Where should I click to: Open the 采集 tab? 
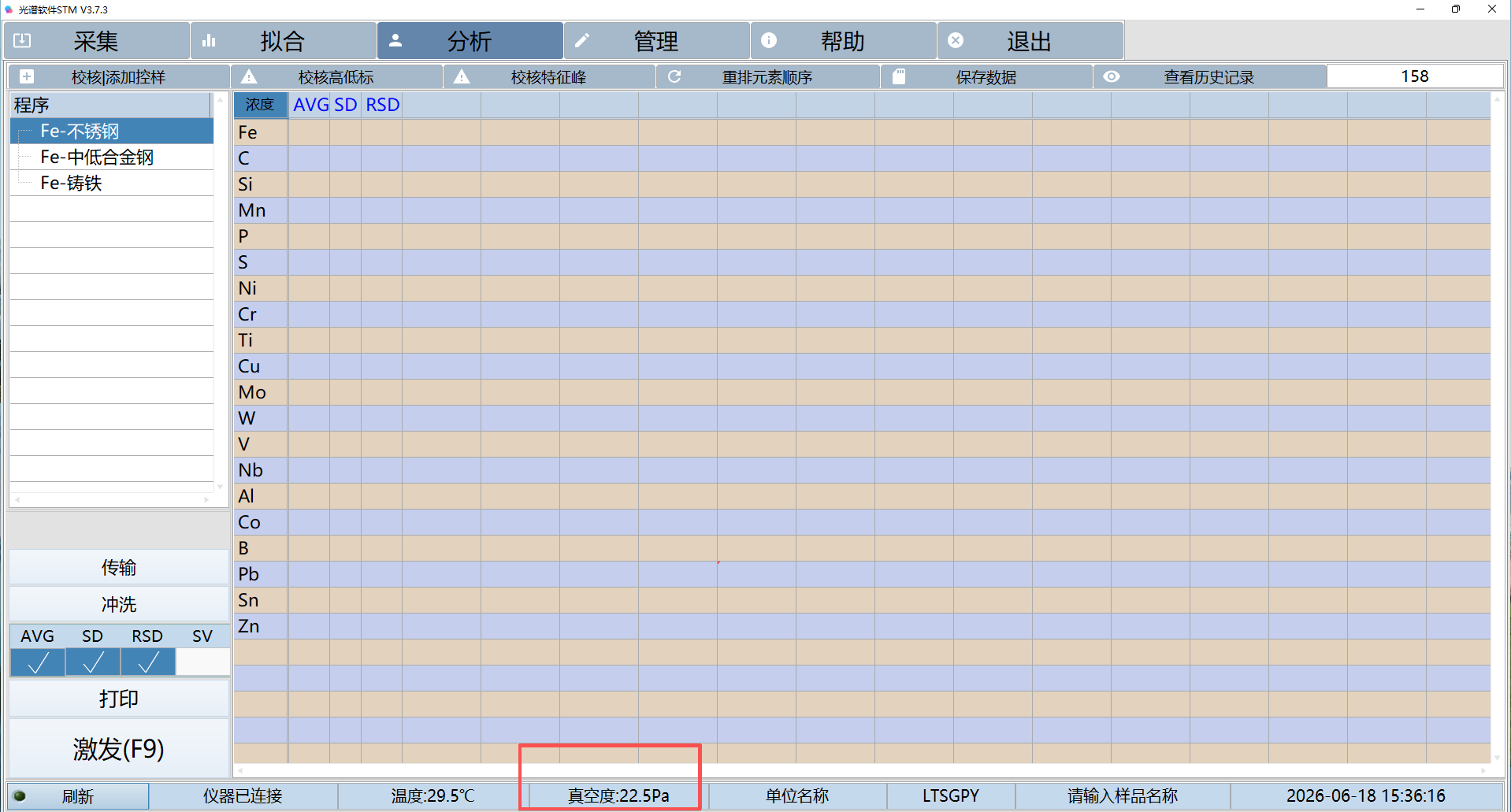[97, 40]
